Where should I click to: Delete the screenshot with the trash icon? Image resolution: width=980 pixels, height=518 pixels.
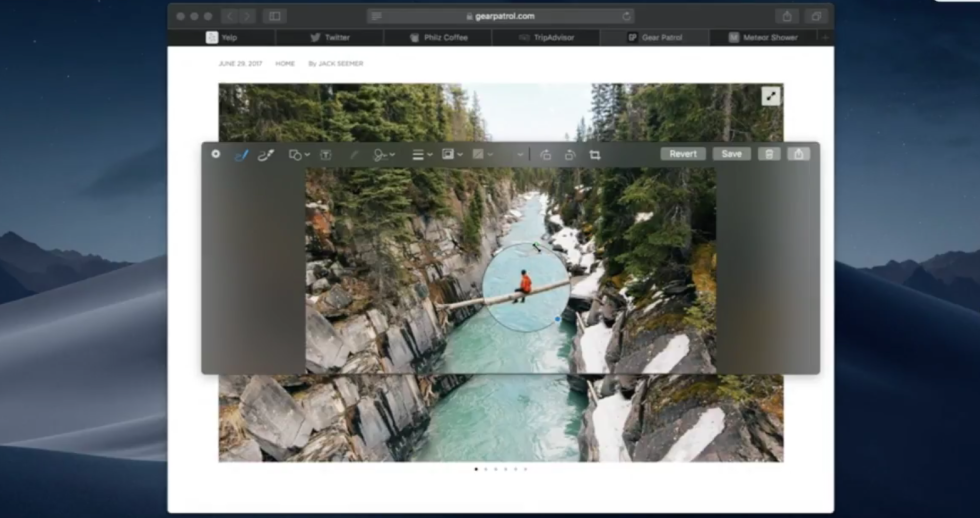[769, 154]
